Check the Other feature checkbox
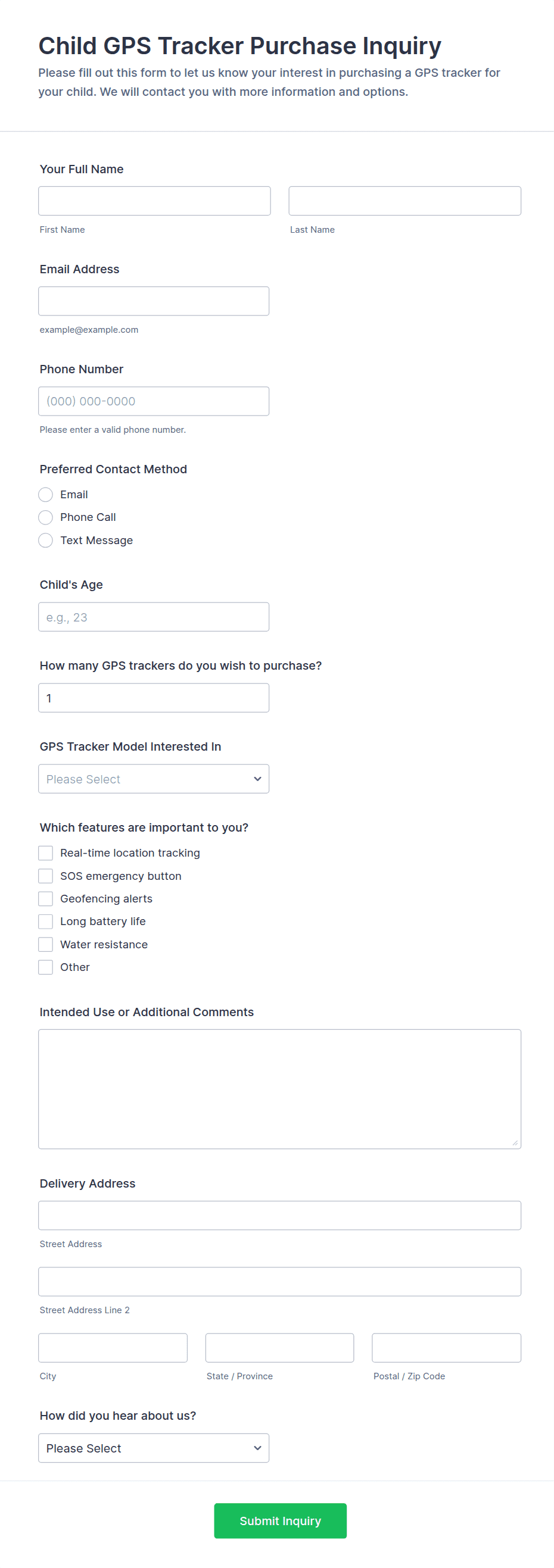 (46, 967)
